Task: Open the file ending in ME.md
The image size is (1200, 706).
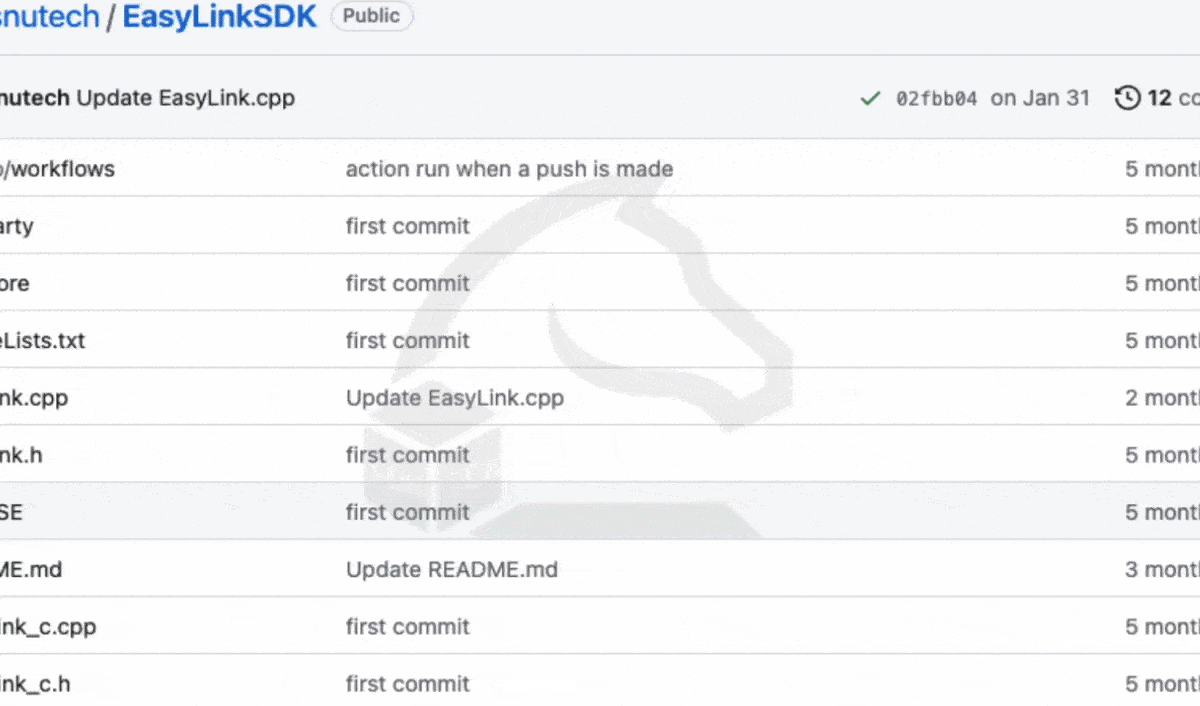Action: click(31, 570)
